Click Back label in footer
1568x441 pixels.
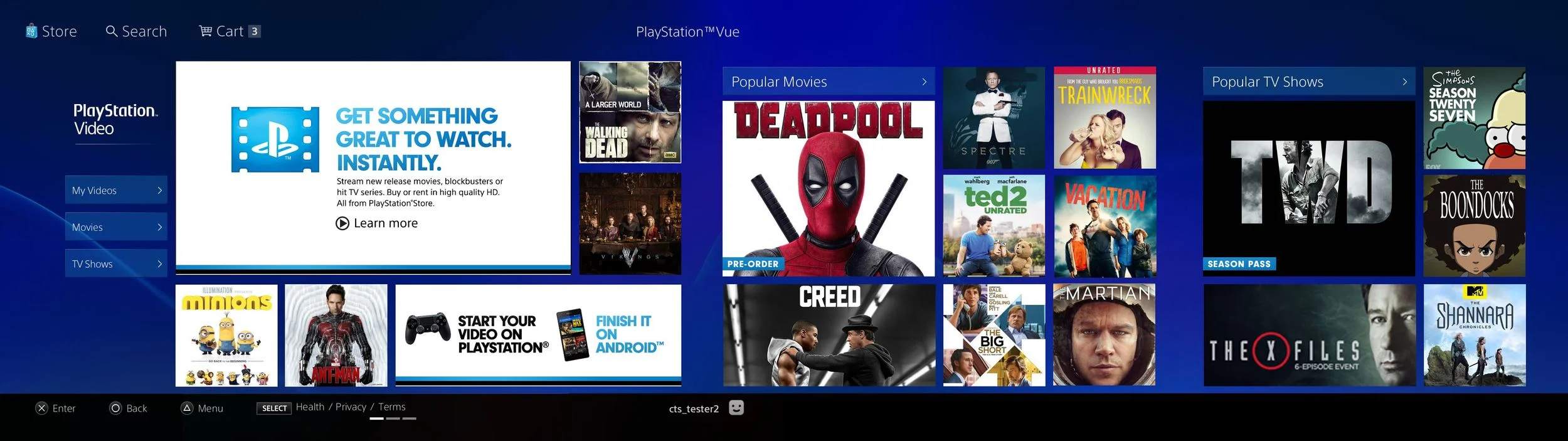pyautogui.click(x=137, y=408)
